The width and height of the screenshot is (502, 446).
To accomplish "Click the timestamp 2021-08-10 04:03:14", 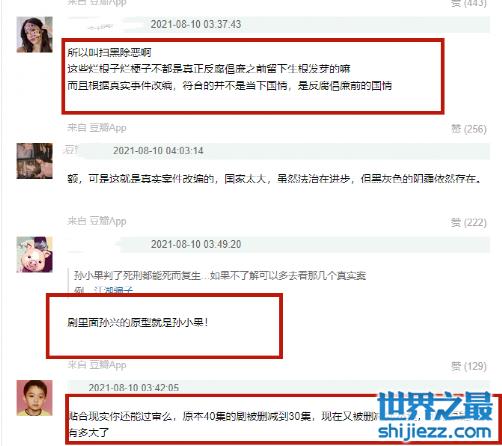I will pos(158,151).
